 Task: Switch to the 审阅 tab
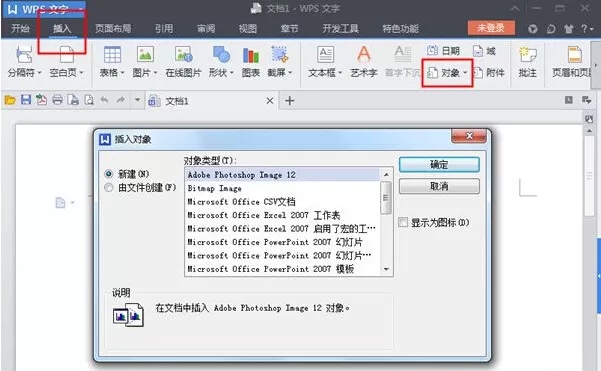point(206,29)
